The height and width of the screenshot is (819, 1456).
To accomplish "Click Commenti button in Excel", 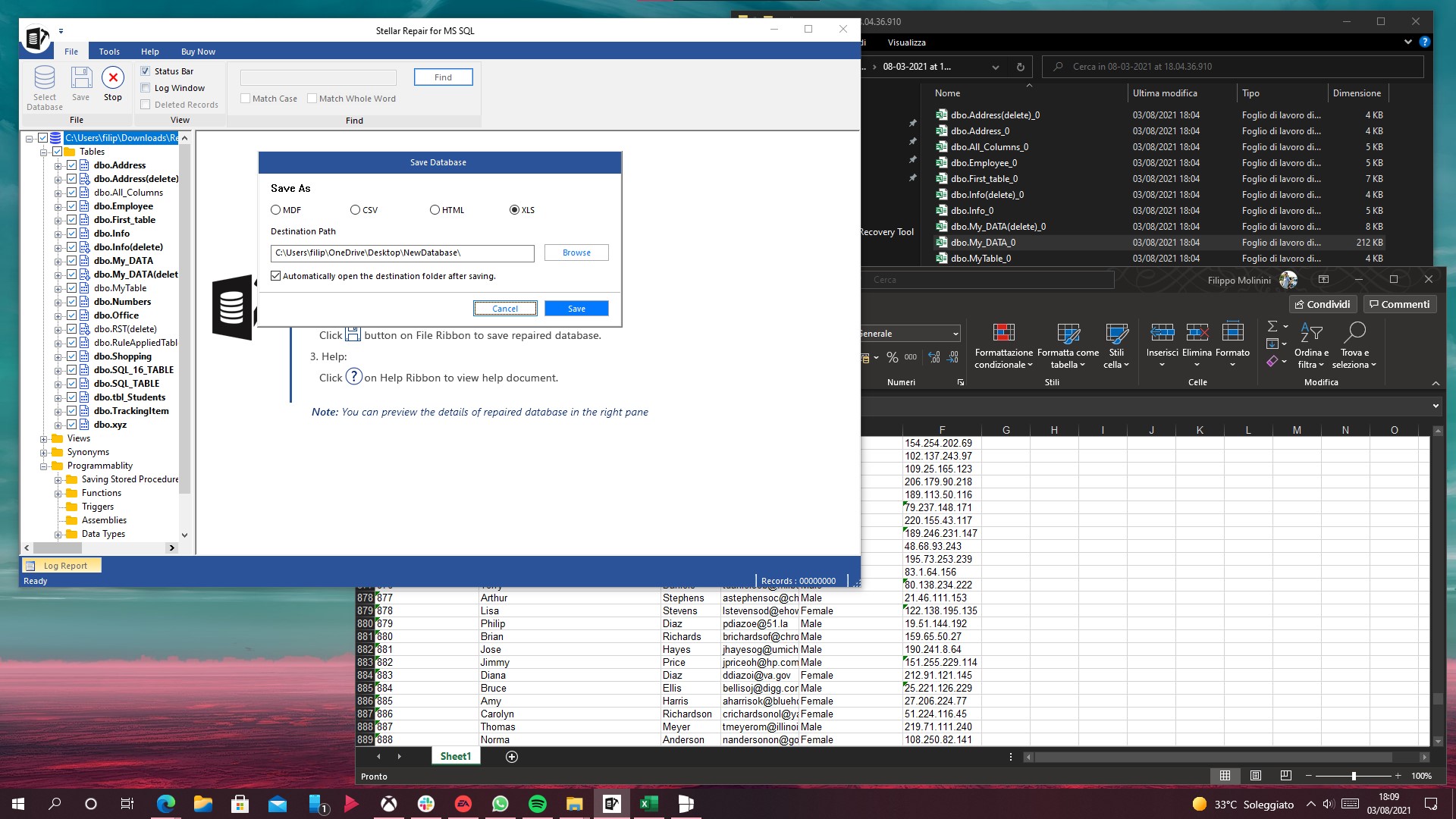I will click(x=1399, y=304).
